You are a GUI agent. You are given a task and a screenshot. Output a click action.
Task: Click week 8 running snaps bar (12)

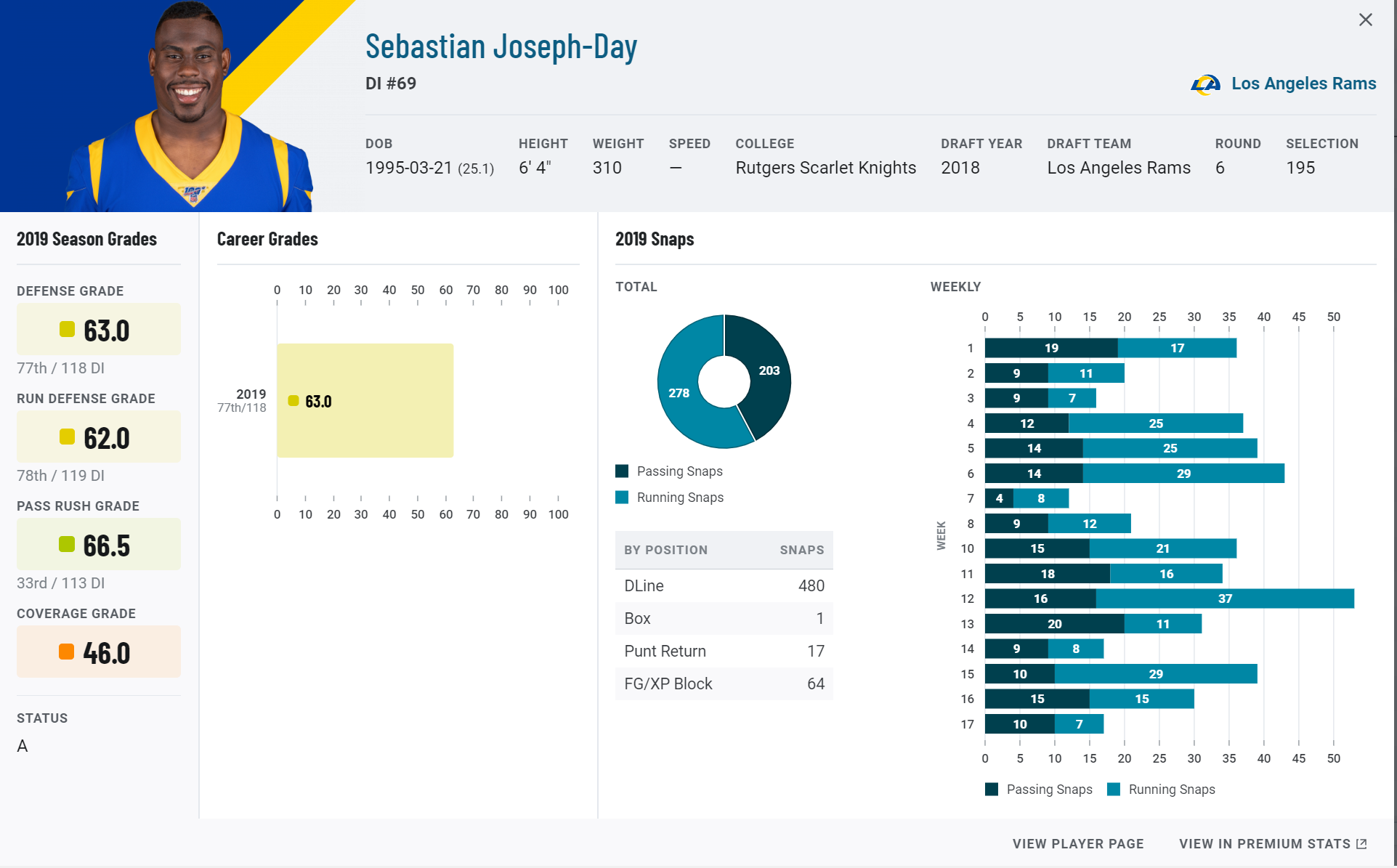click(1089, 524)
